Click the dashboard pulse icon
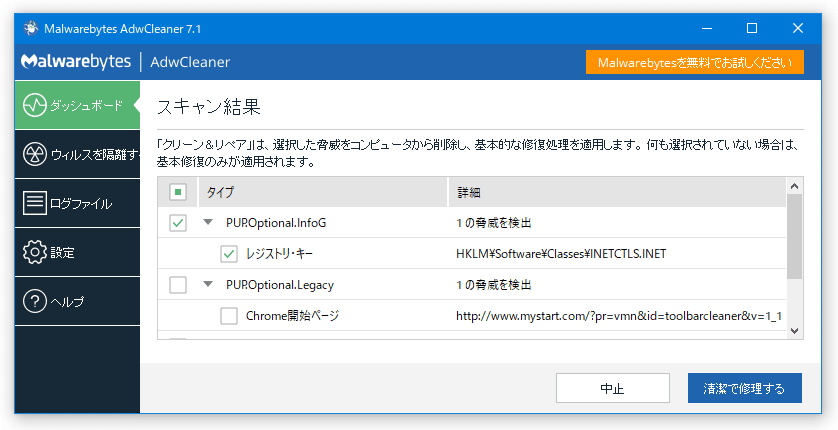Viewport: 838px width, 430px height. (35, 105)
